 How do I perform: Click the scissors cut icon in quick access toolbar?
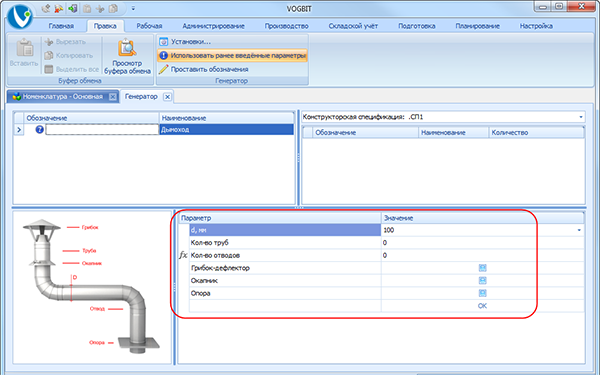pyautogui.click(x=100, y=8)
